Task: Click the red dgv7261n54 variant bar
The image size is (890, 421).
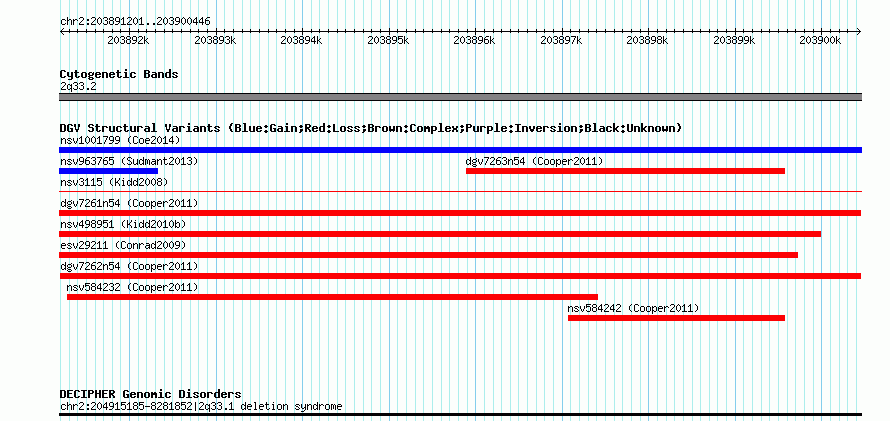Action: [x=460, y=213]
